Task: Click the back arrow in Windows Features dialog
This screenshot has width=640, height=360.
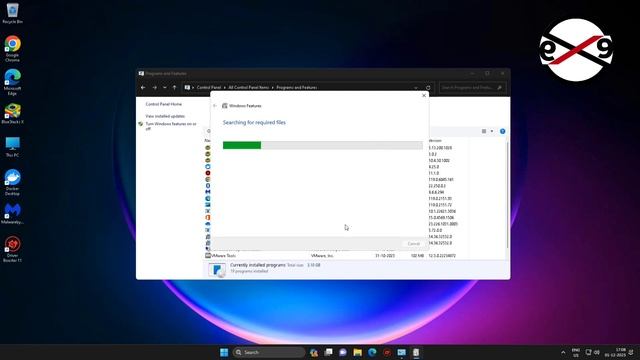Action: coord(215,106)
